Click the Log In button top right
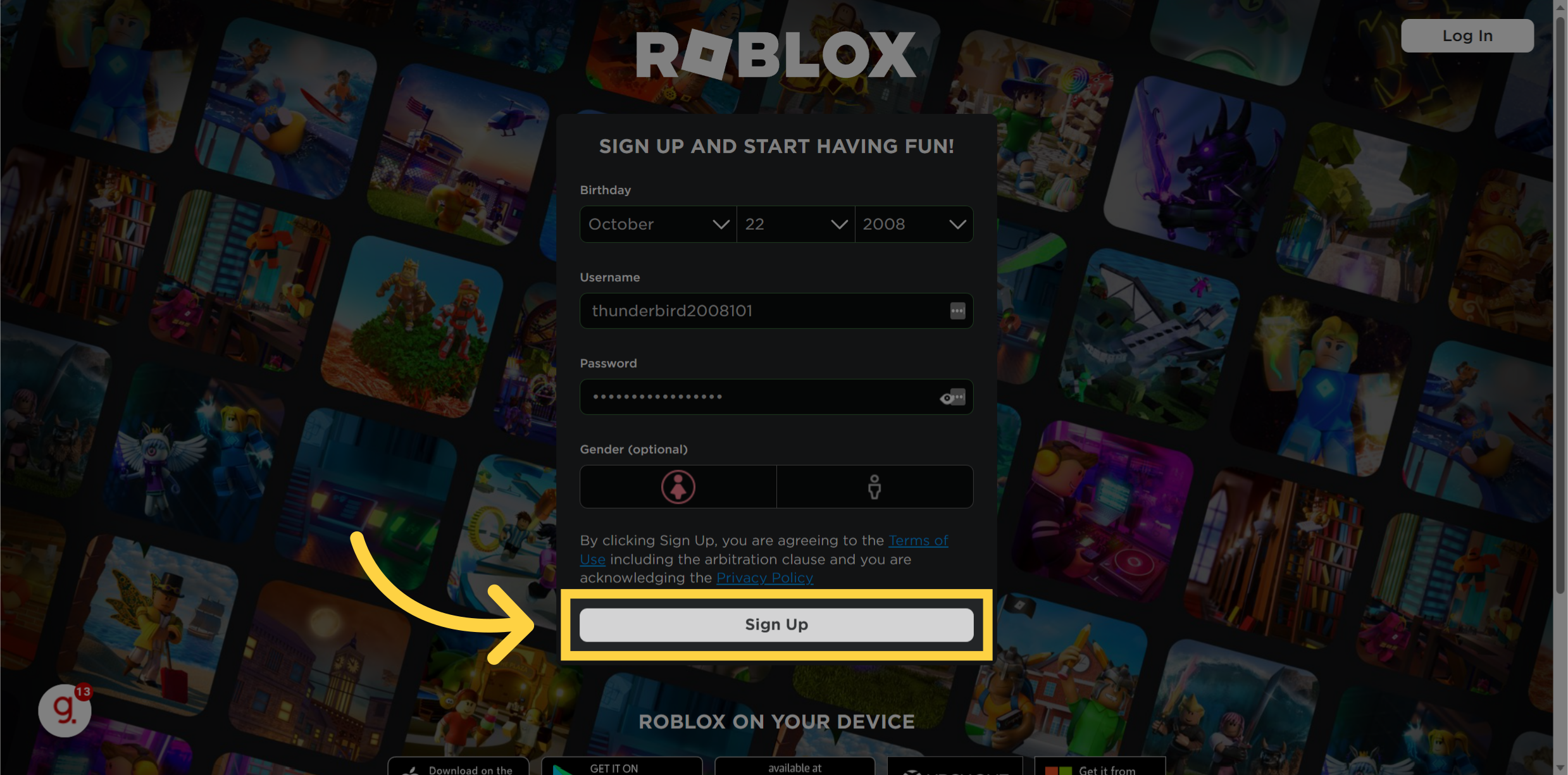 (1467, 34)
